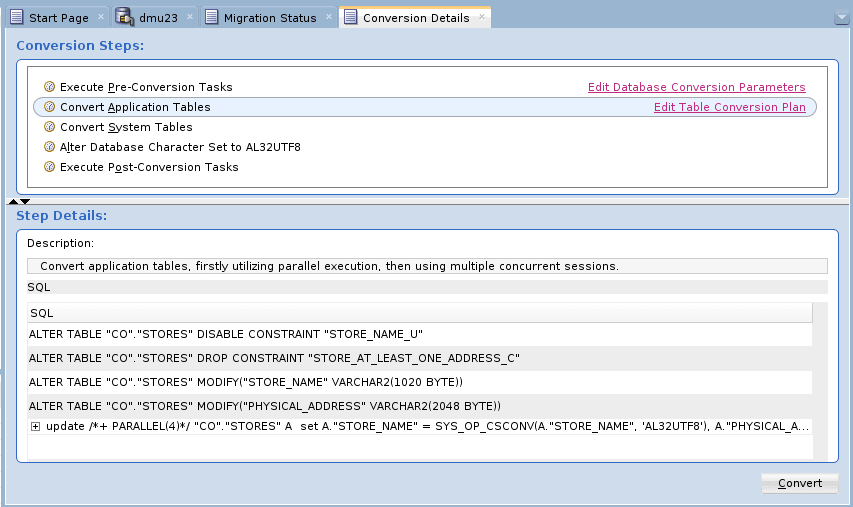Screen dimensions: 853x507
Task: Switch to the Start Page tab
Action: (x=58, y=18)
